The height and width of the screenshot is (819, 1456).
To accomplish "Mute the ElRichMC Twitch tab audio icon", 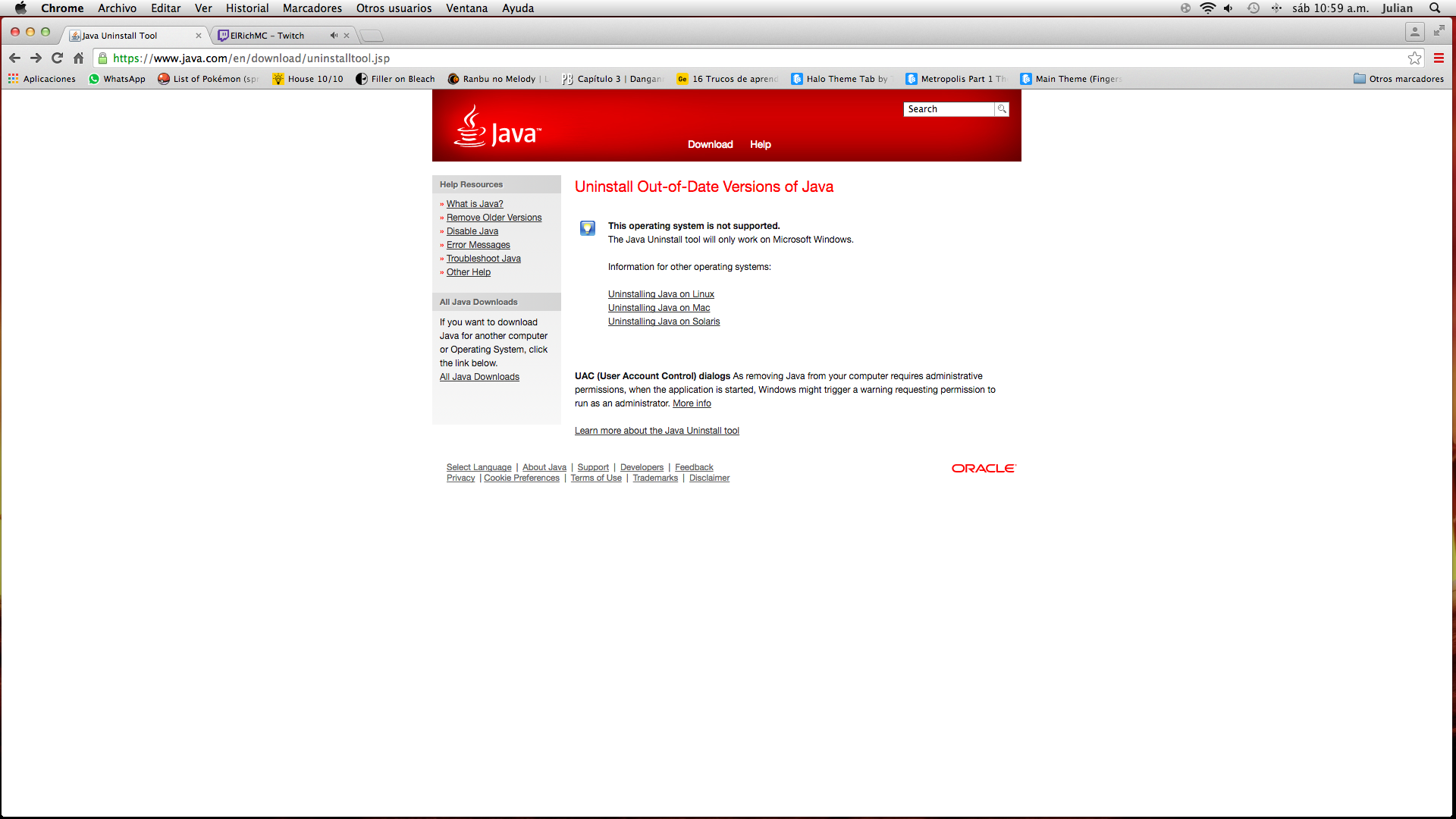I will 334,36.
